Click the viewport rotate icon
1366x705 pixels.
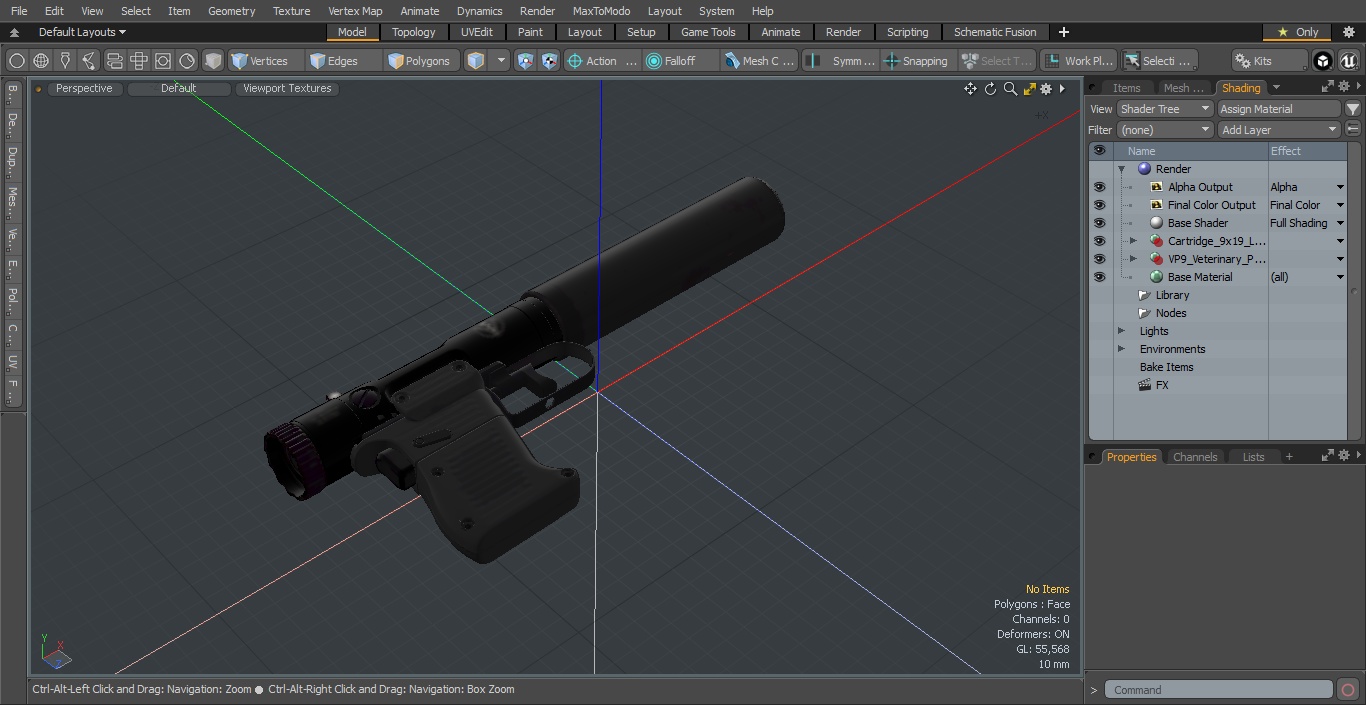click(990, 89)
